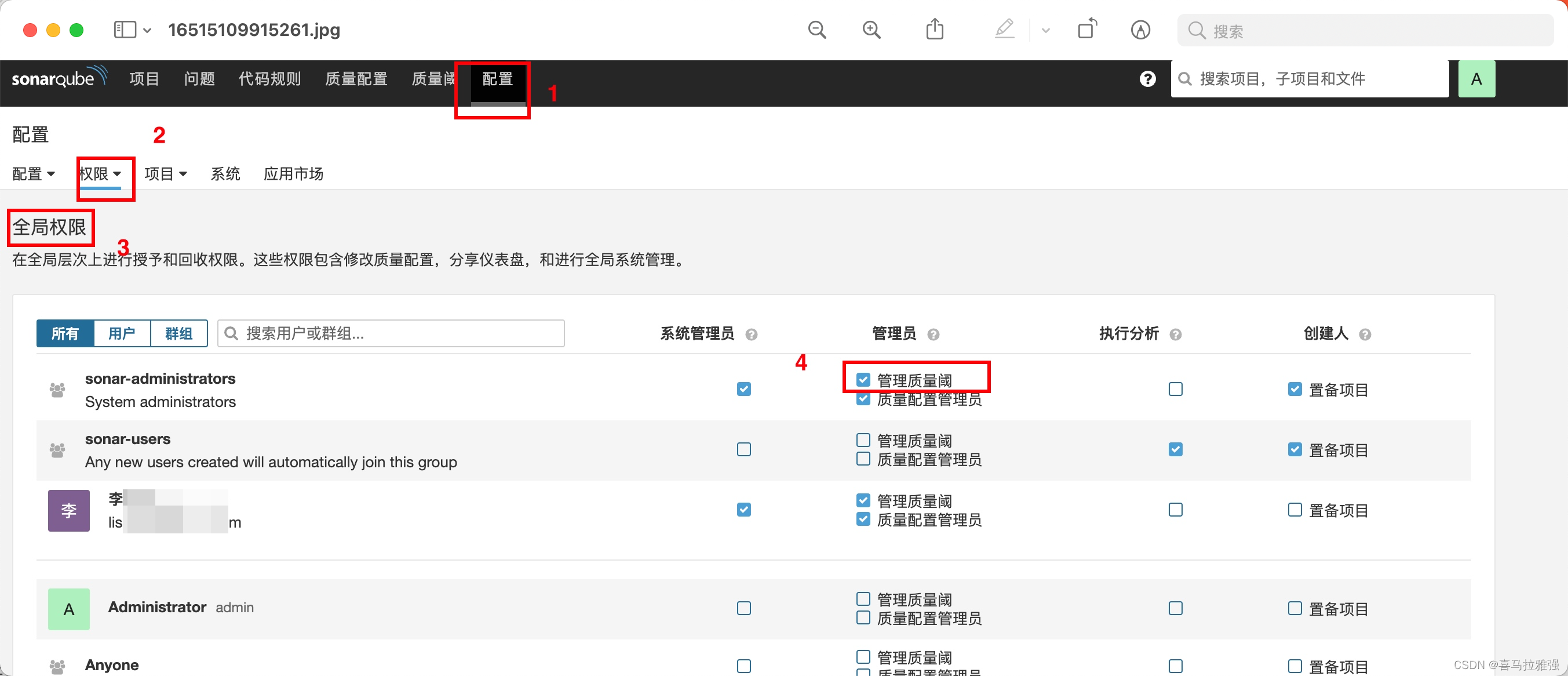Select the 群组 filter button
Image resolution: width=1568 pixels, height=676 pixels.
[x=179, y=334]
